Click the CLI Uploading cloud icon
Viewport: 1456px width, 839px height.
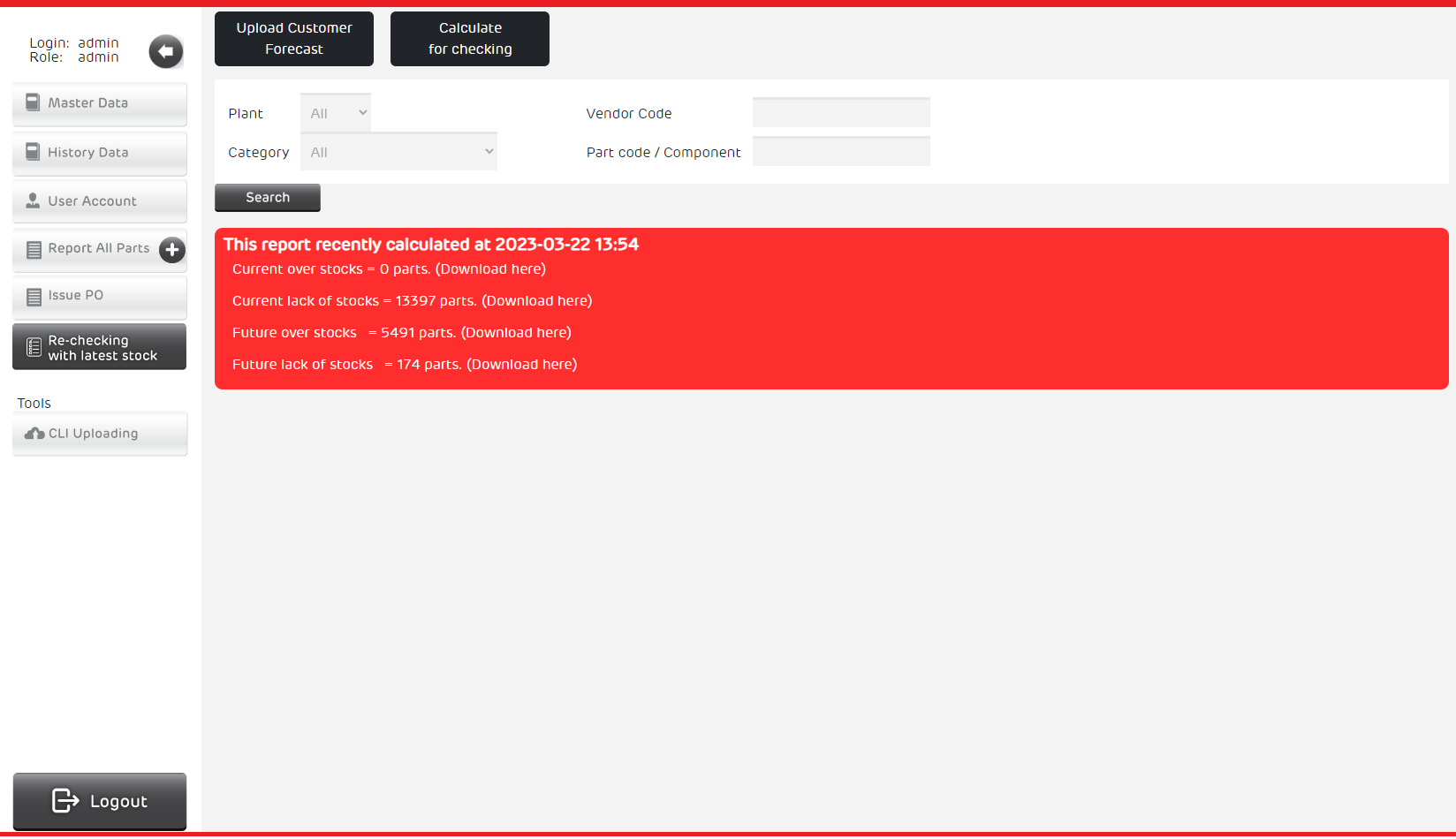(34, 434)
